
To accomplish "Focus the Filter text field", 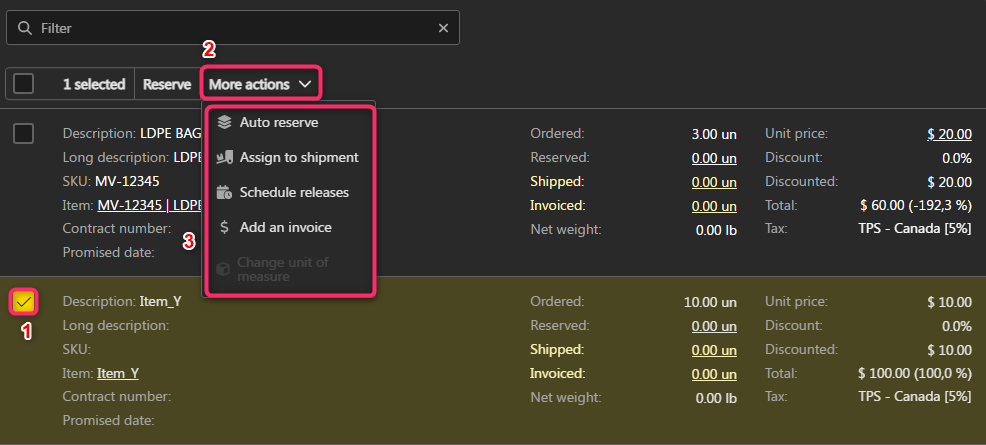I will 230,28.
